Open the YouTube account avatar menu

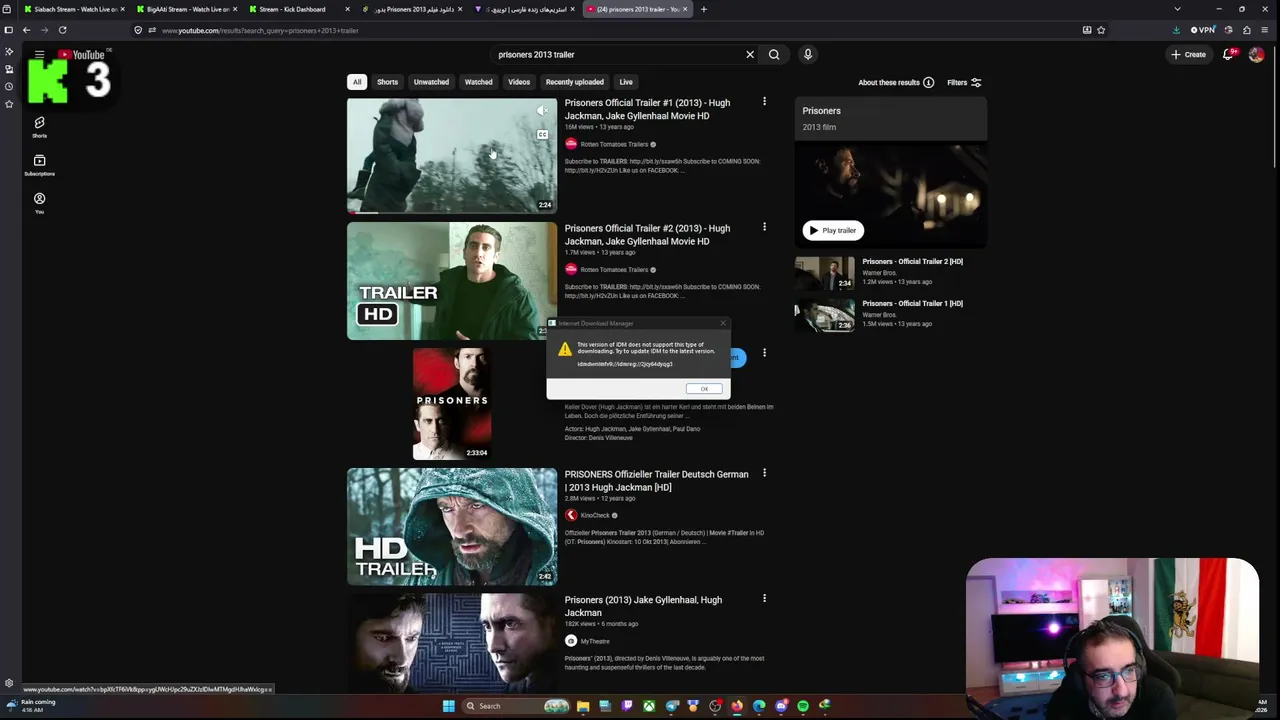[x=1256, y=55]
